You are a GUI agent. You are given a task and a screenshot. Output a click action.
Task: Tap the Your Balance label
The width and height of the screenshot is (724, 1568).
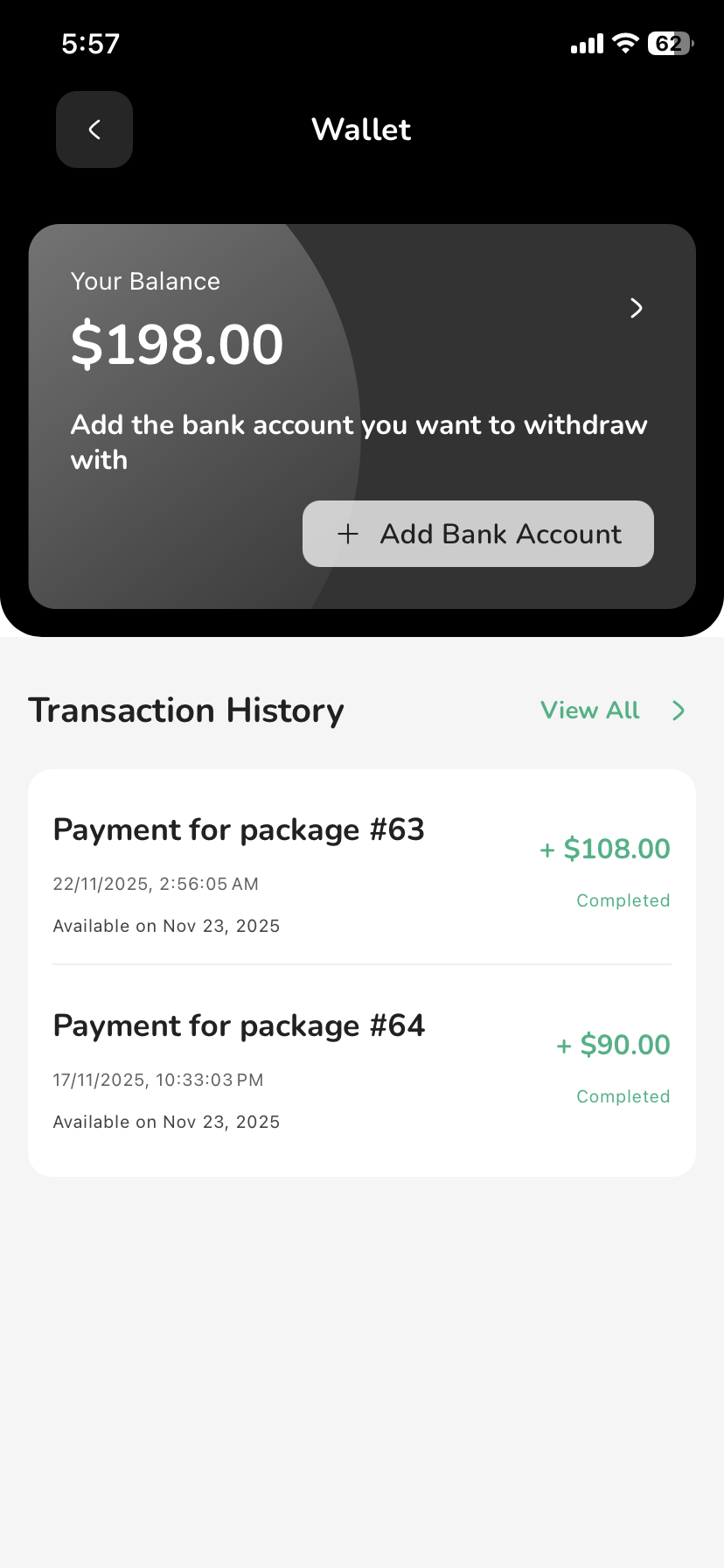click(145, 281)
